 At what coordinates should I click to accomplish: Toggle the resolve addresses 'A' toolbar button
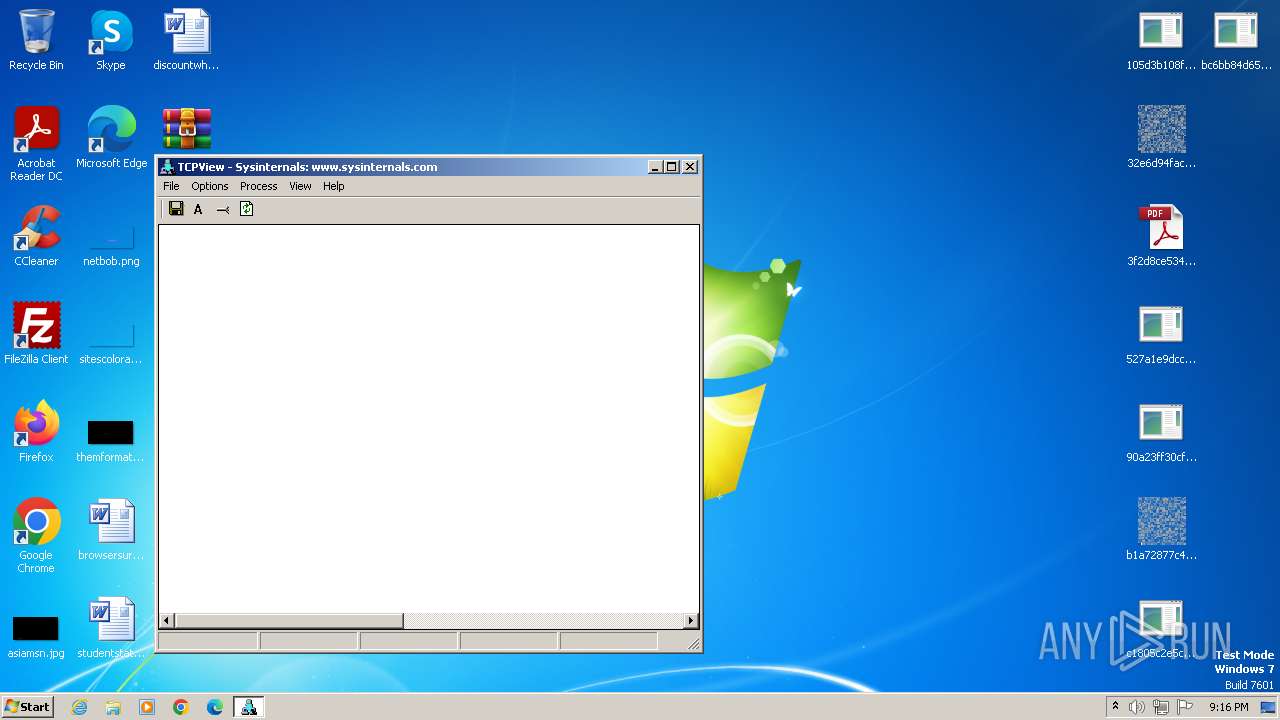point(198,209)
